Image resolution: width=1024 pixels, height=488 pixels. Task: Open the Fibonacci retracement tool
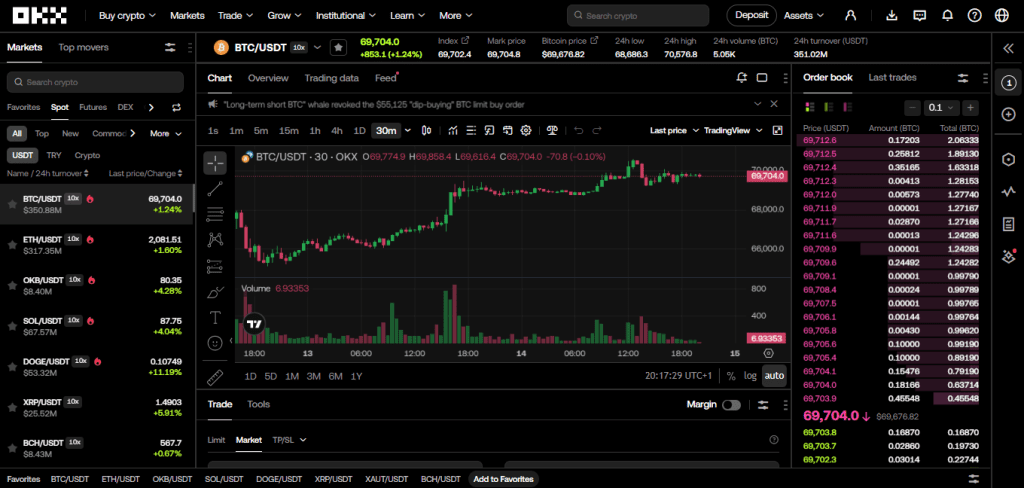[216, 214]
